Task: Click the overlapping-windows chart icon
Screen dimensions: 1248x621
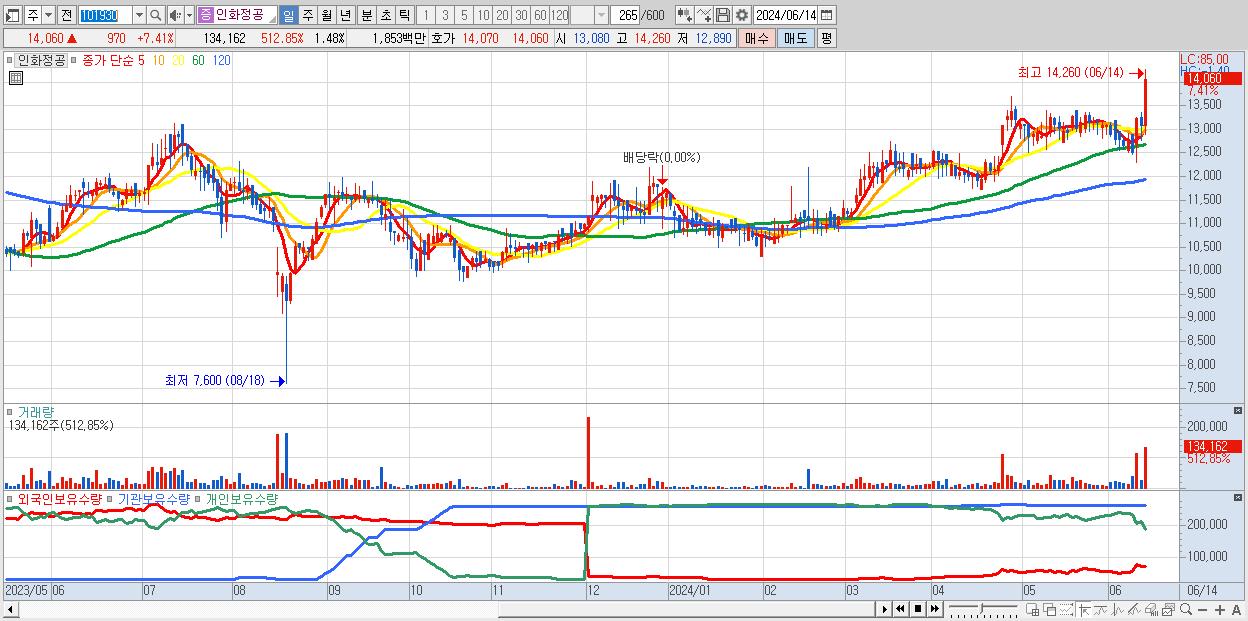Action: 1050,610
